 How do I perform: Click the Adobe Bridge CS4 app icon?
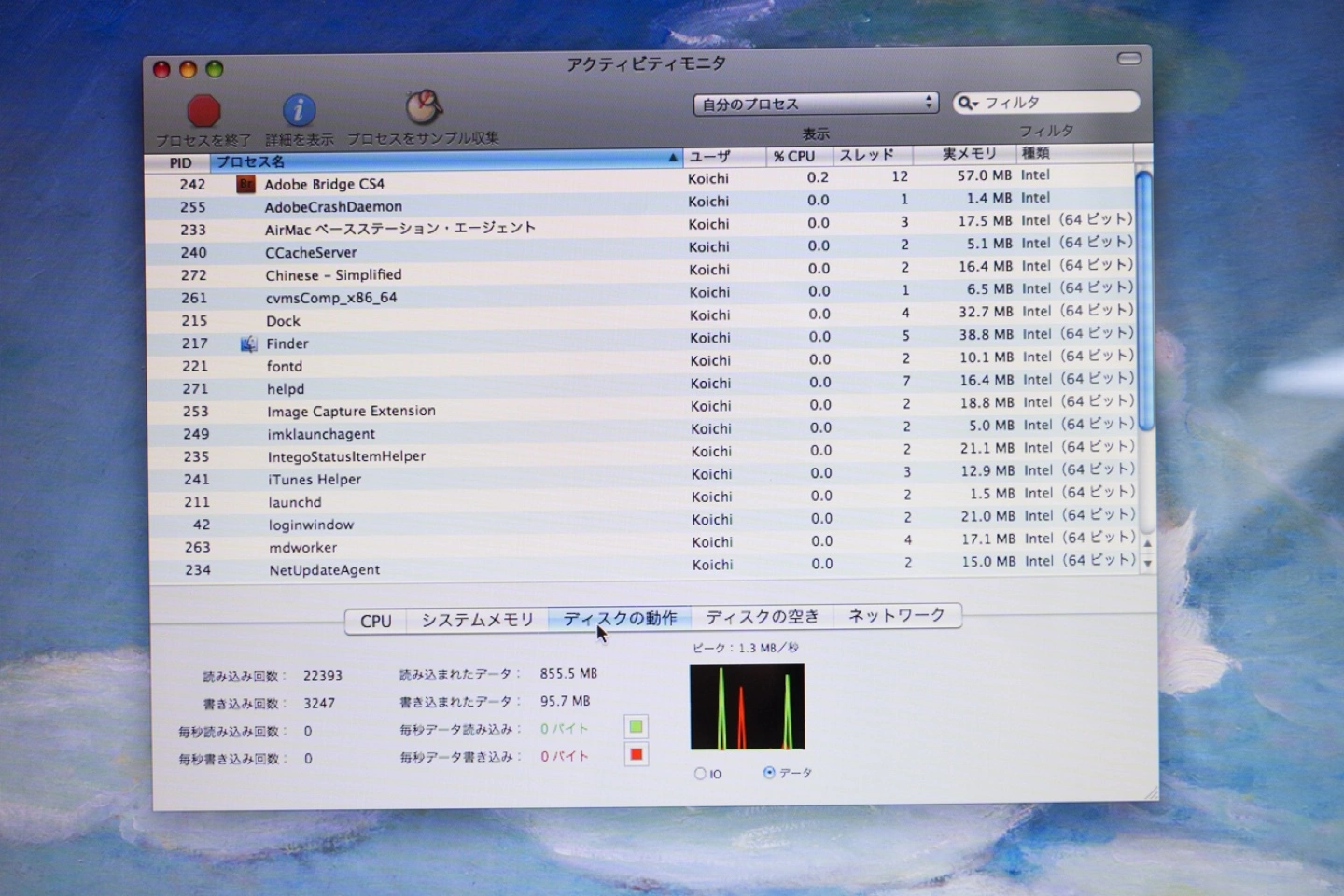pyautogui.click(x=245, y=184)
